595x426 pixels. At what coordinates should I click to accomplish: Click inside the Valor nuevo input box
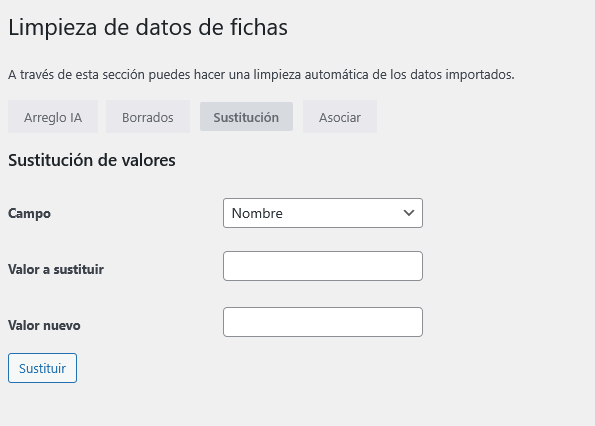pyautogui.click(x=323, y=322)
